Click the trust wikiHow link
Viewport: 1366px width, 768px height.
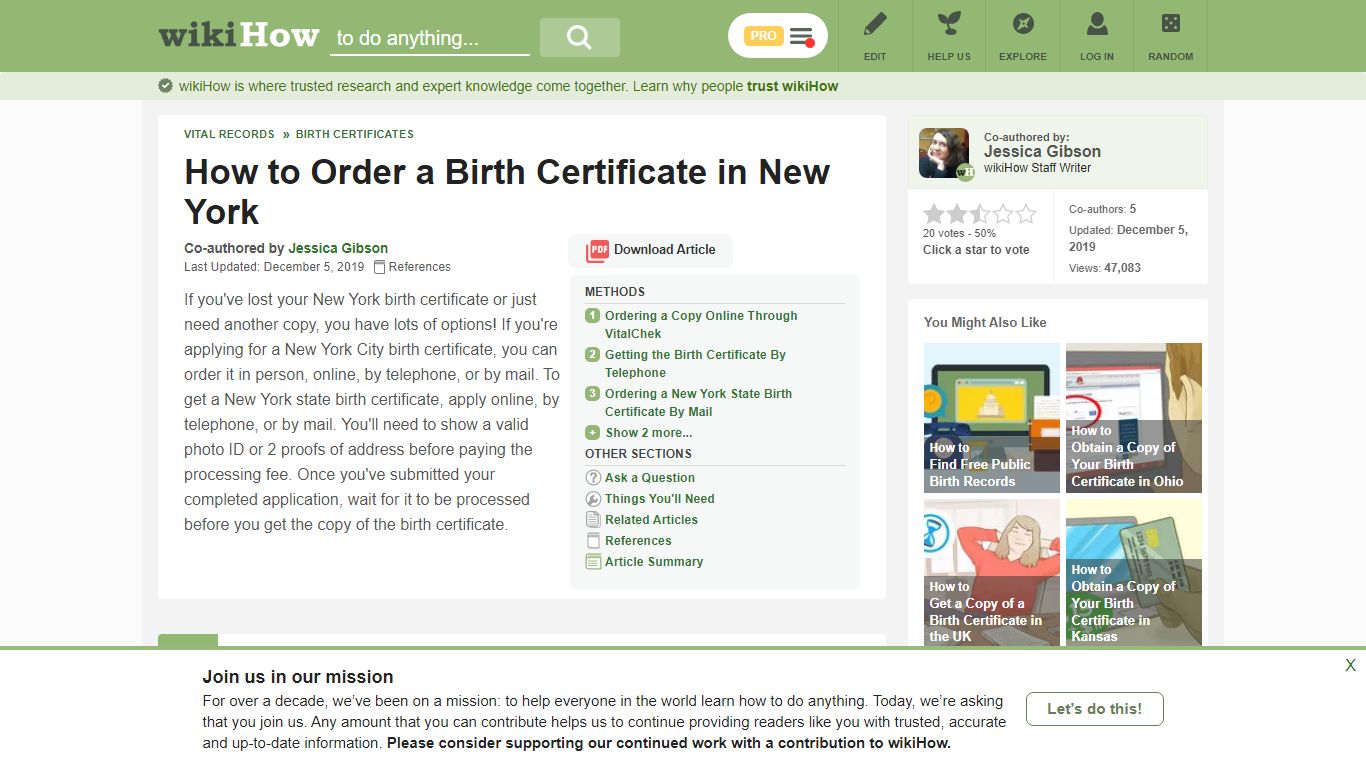click(x=792, y=86)
